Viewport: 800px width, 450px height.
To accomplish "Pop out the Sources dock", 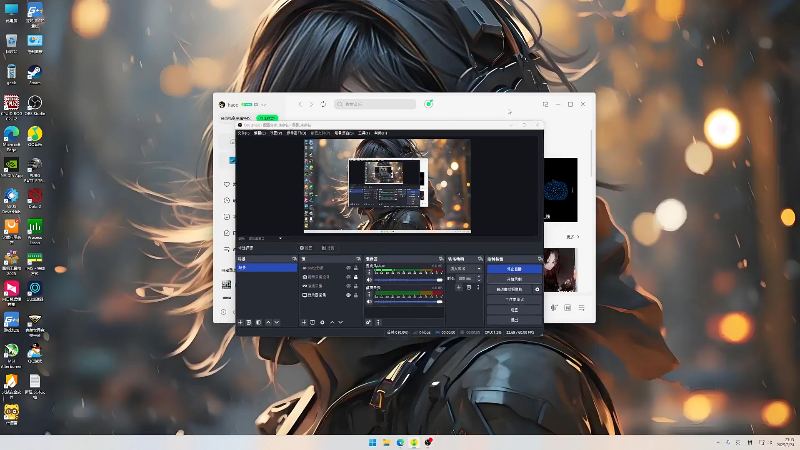I will click(x=358, y=259).
